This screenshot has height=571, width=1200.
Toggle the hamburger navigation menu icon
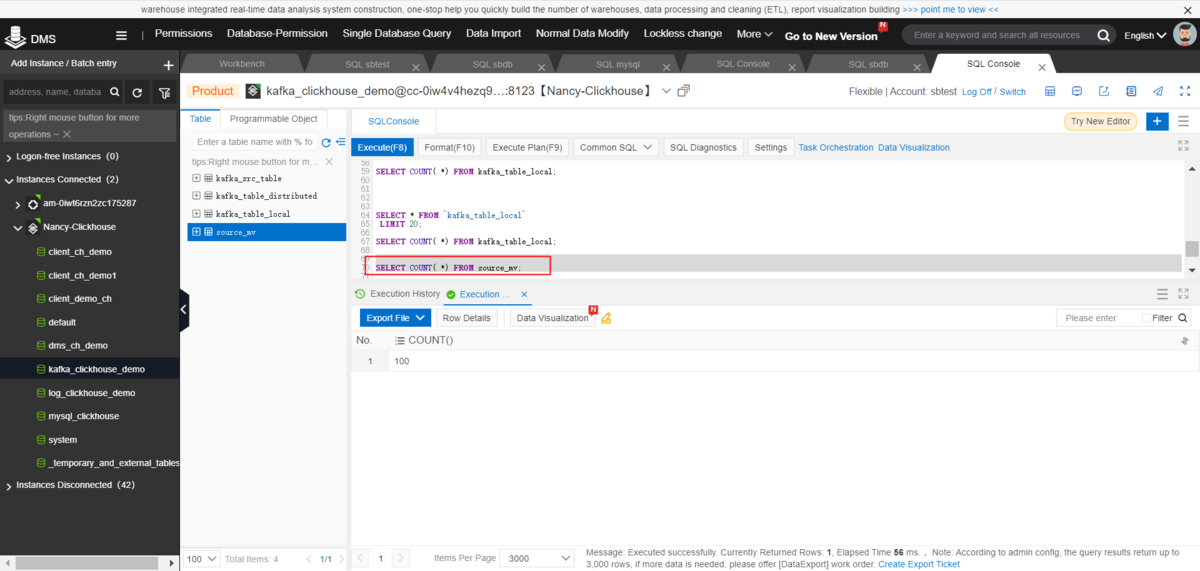(x=122, y=35)
